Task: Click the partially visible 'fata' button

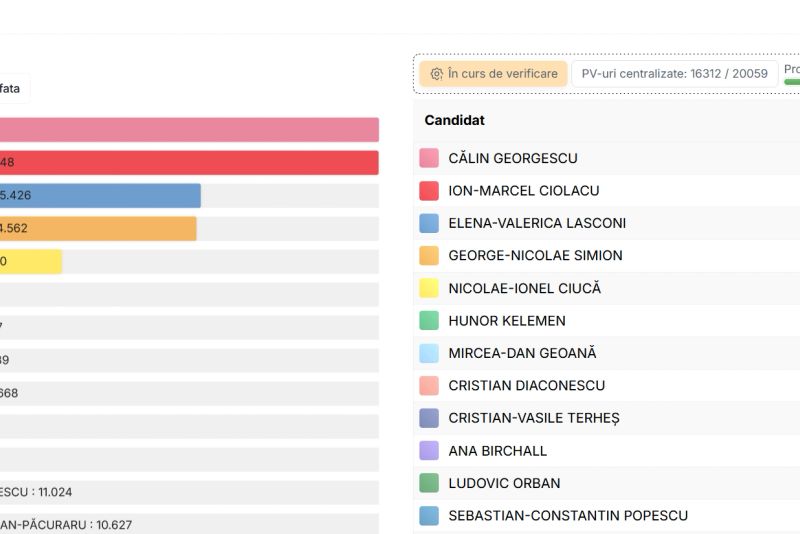Action: [12, 89]
